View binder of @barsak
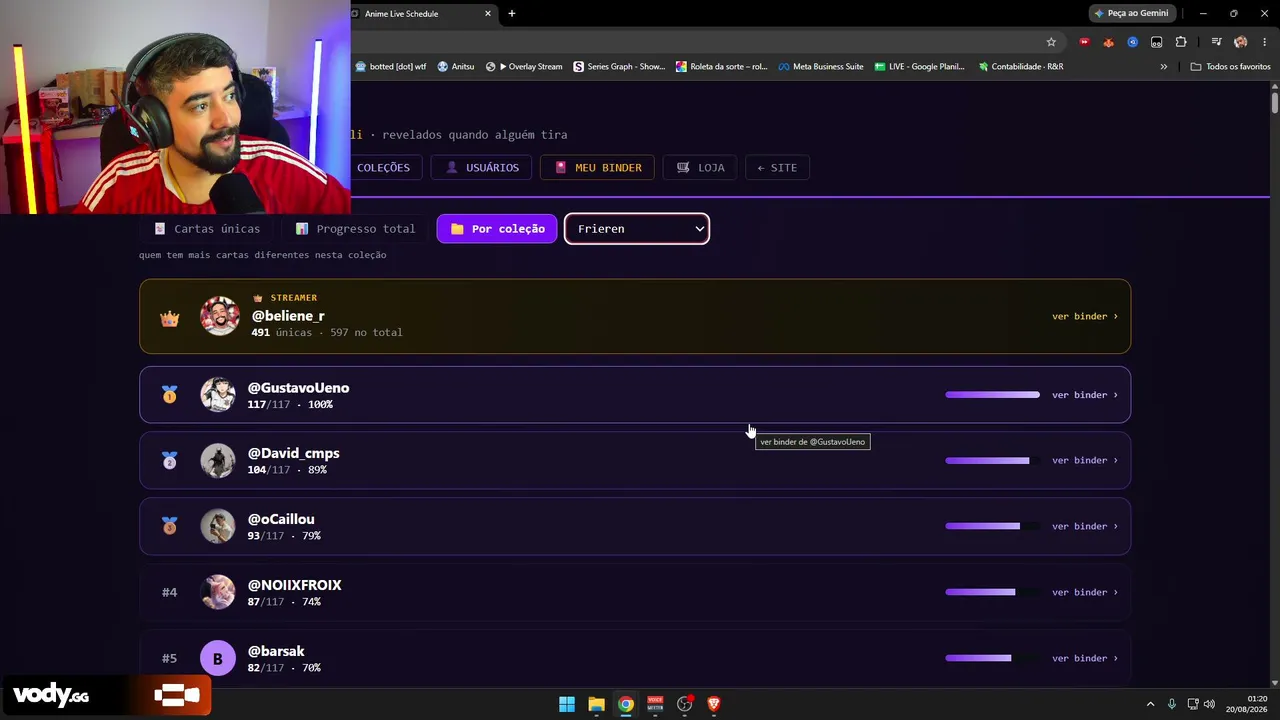1280x720 pixels. tap(1085, 659)
